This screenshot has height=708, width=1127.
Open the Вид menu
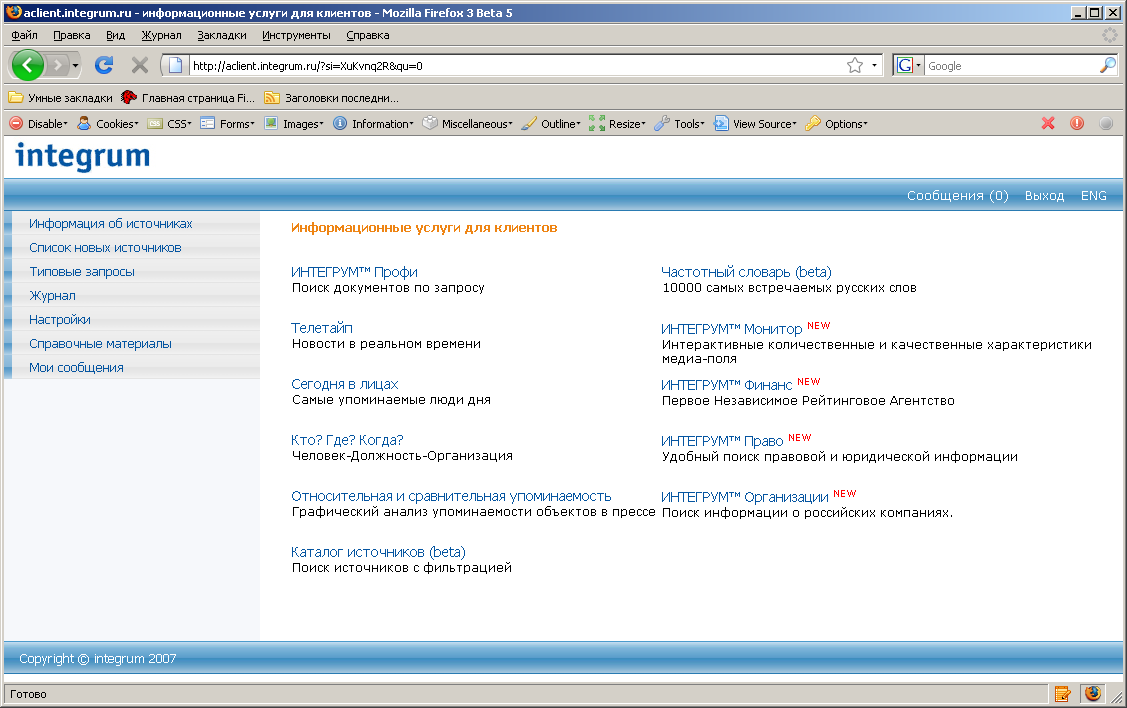click(x=115, y=35)
